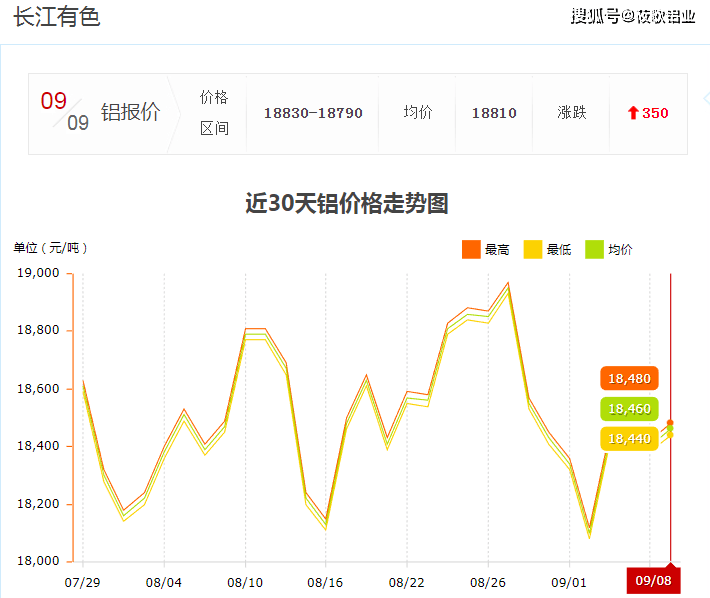
Task: Select the yellow 18,440 tooltip badge
Action: [629, 438]
